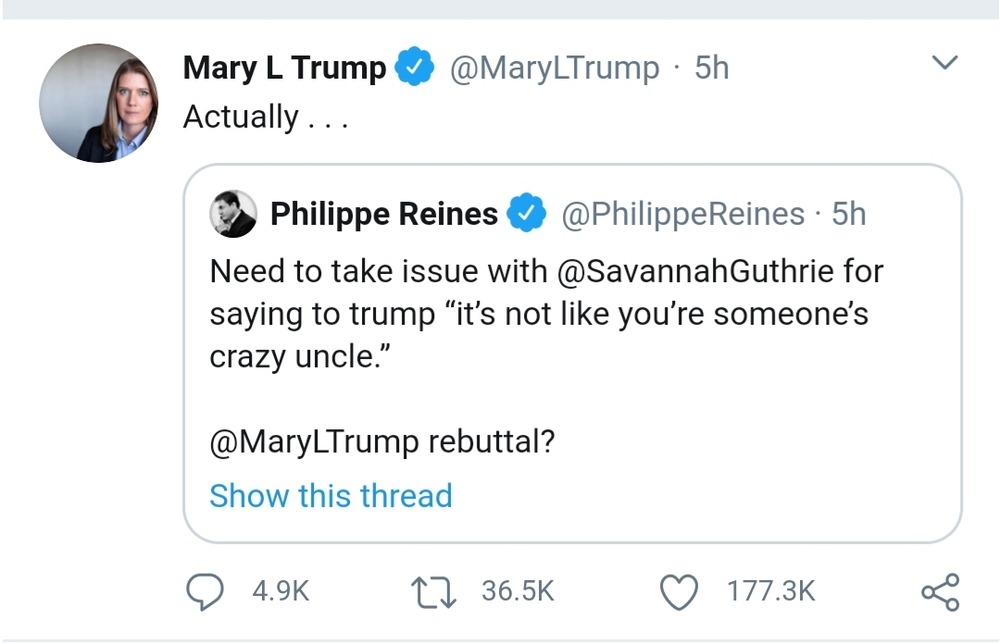
Task: Click the @MaryLTrump handle in header
Action: [554, 68]
